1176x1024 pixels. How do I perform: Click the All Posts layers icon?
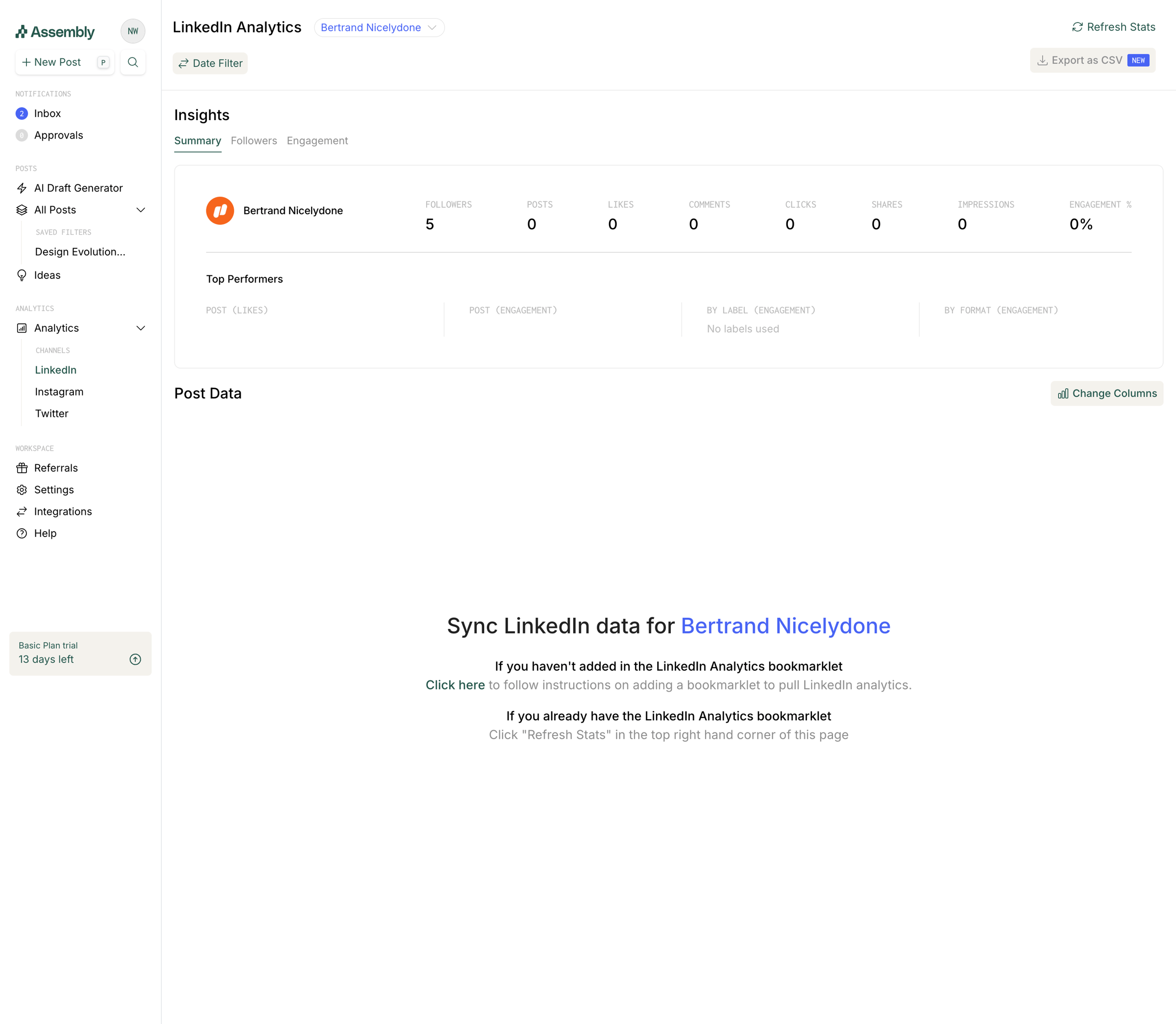pos(22,210)
